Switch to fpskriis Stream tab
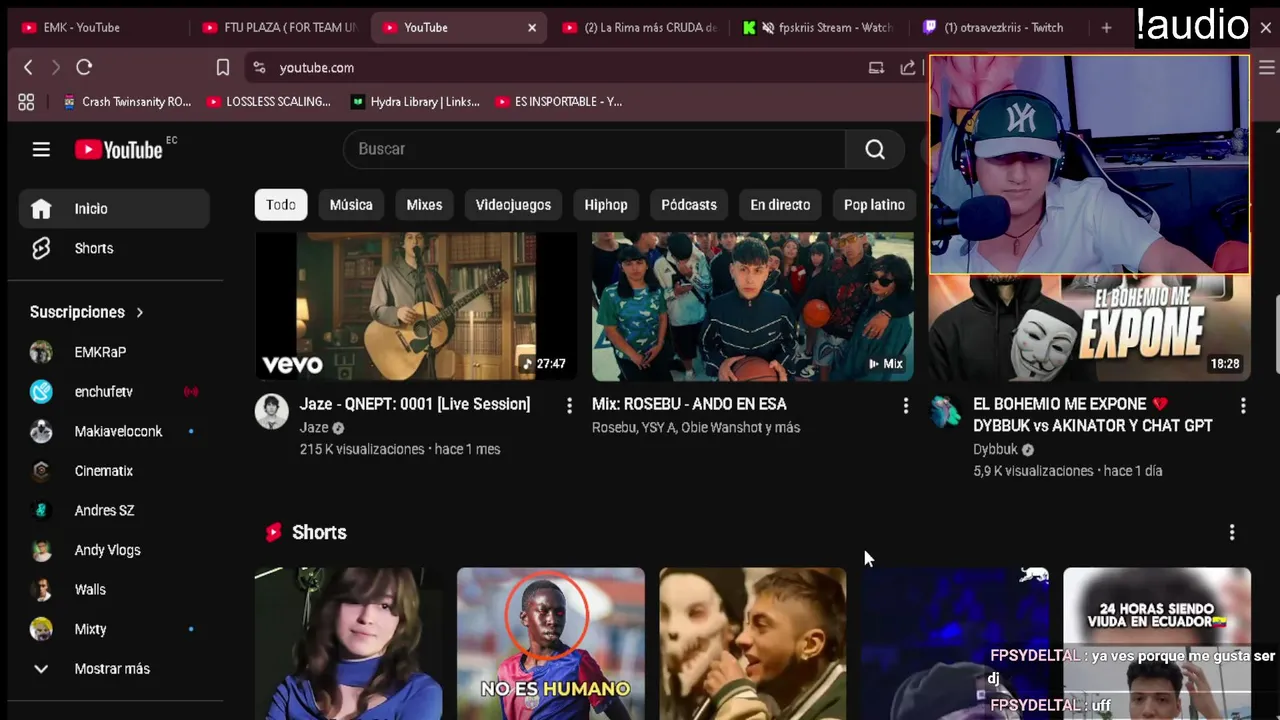This screenshot has width=1280, height=720. pos(820,27)
